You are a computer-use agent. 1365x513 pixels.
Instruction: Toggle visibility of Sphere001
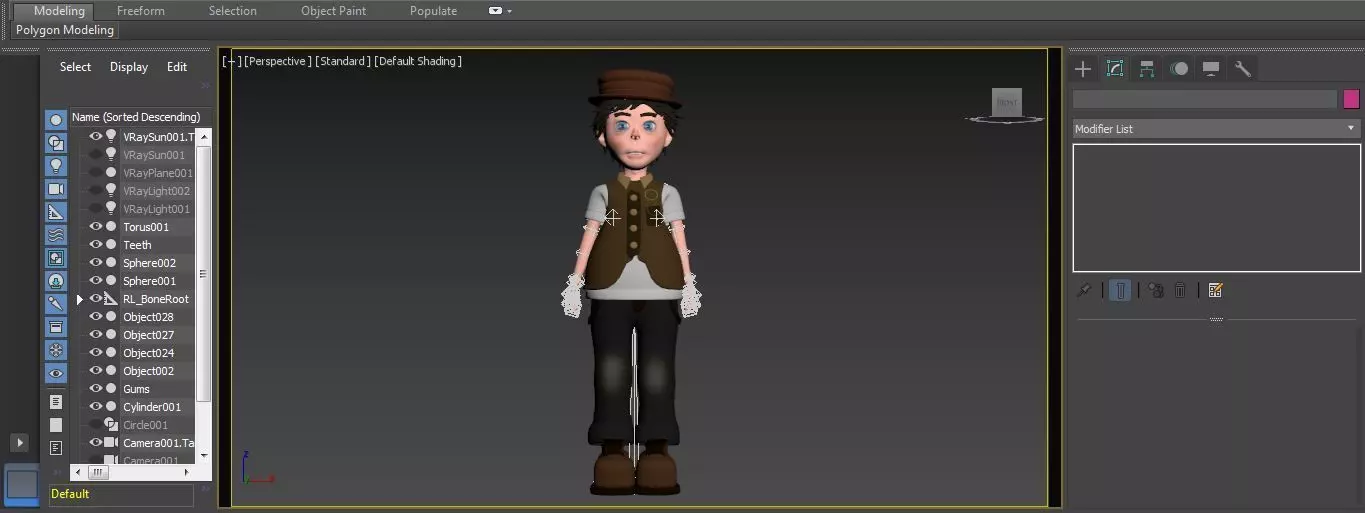(96, 281)
